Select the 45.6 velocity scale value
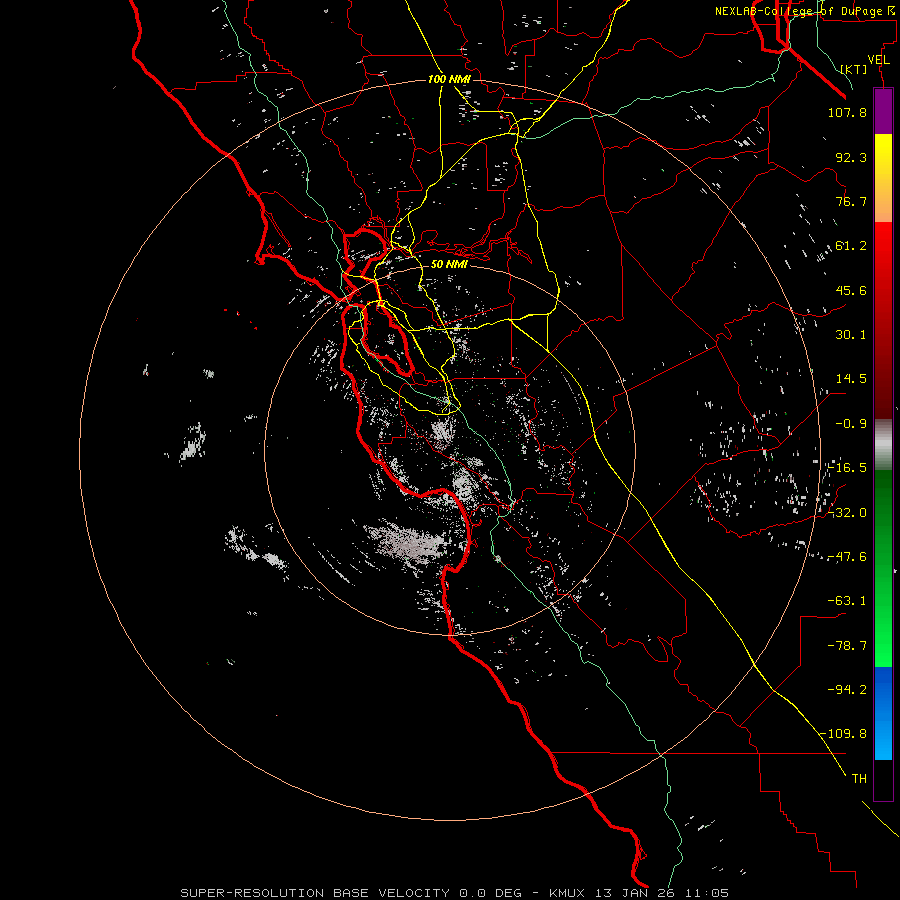Screen dimensions: 900x900 pos(851,290)
